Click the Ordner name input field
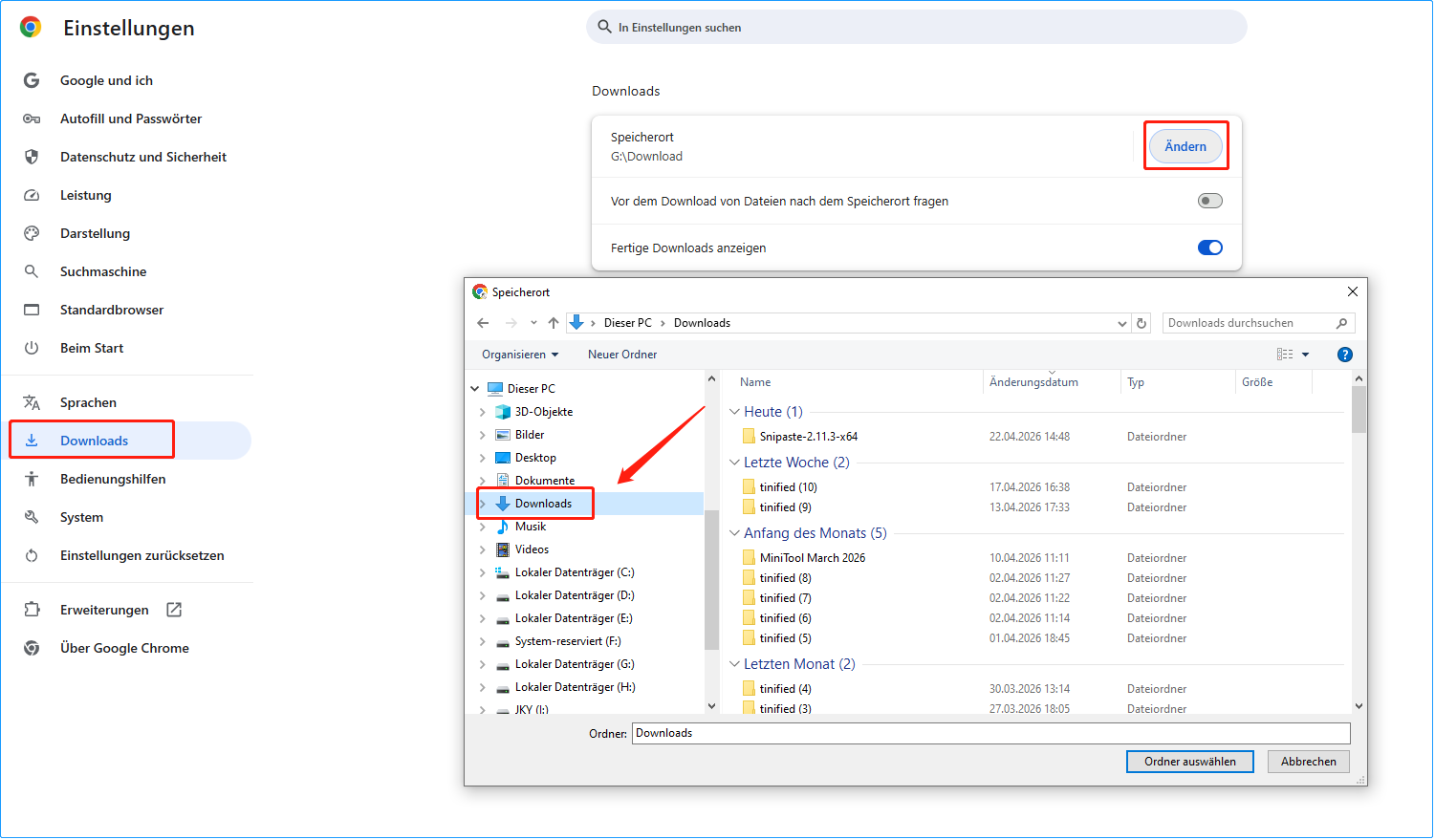 pos(991,733)
